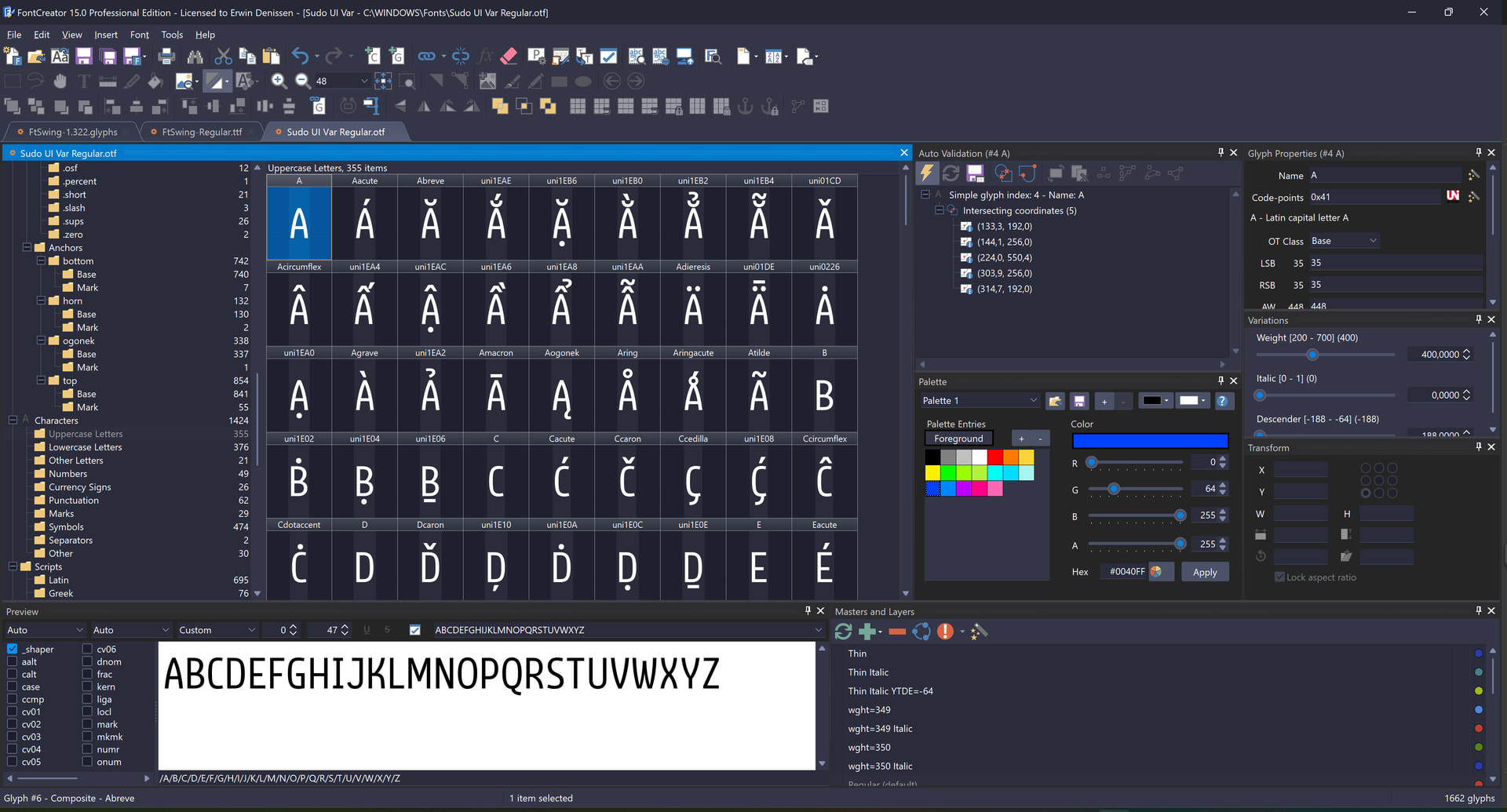Open the Font menu
Image resolution: width=1507 pixels, height=812 pixels.
[139, 35]
